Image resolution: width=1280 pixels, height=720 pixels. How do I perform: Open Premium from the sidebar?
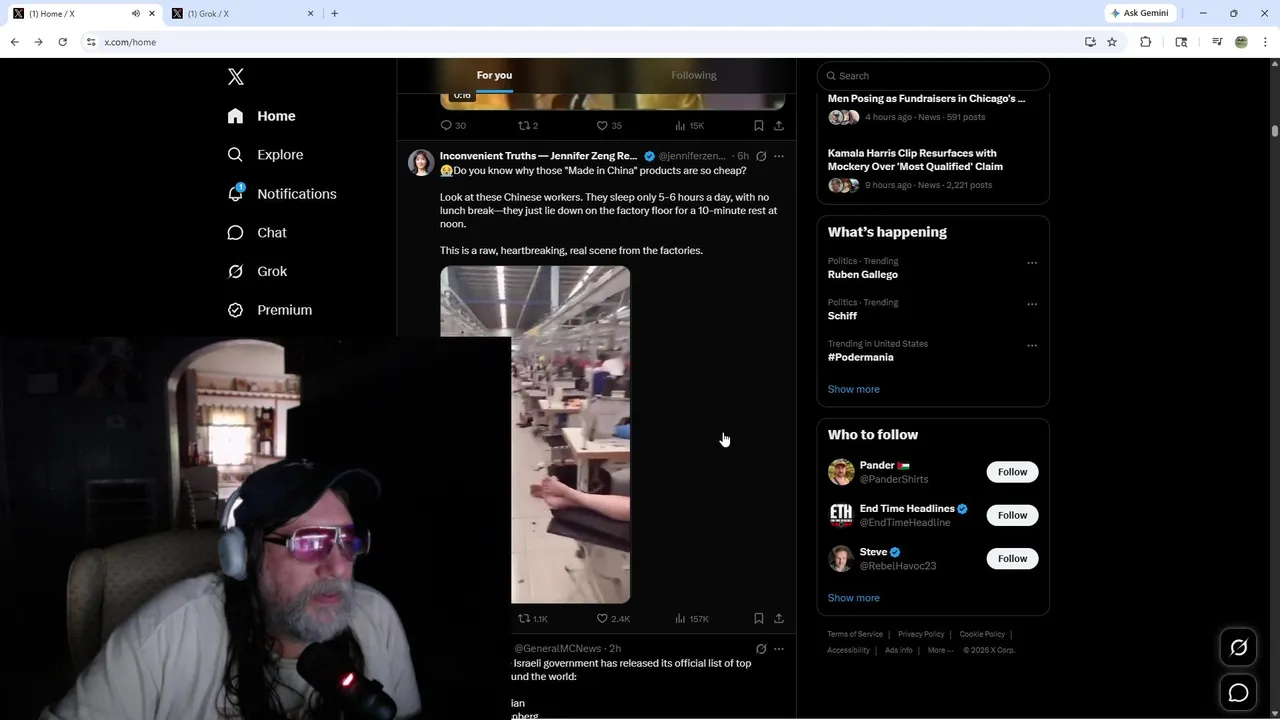coord(270,310)
